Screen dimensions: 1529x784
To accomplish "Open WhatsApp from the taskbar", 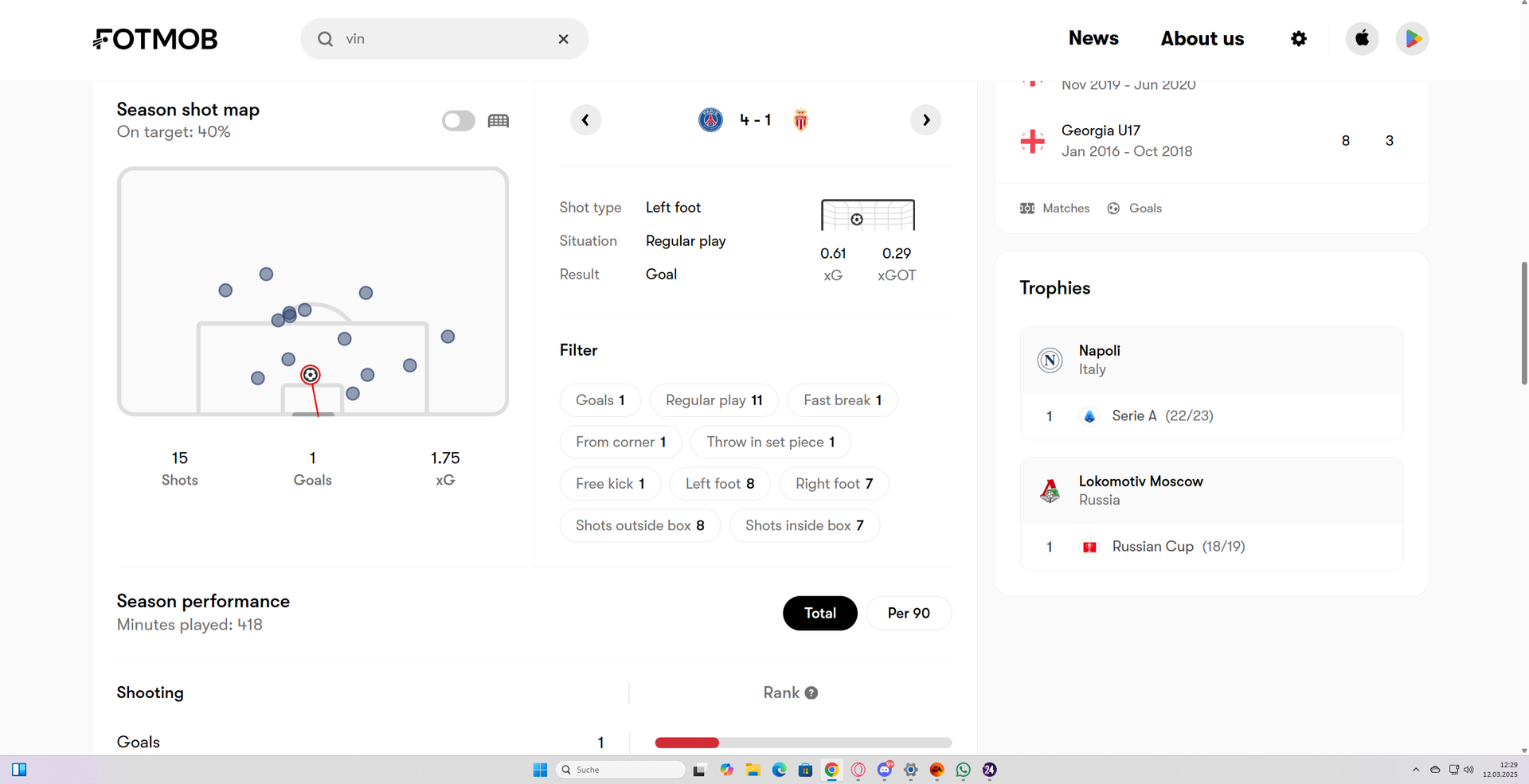I will click(x=963, y=770).
